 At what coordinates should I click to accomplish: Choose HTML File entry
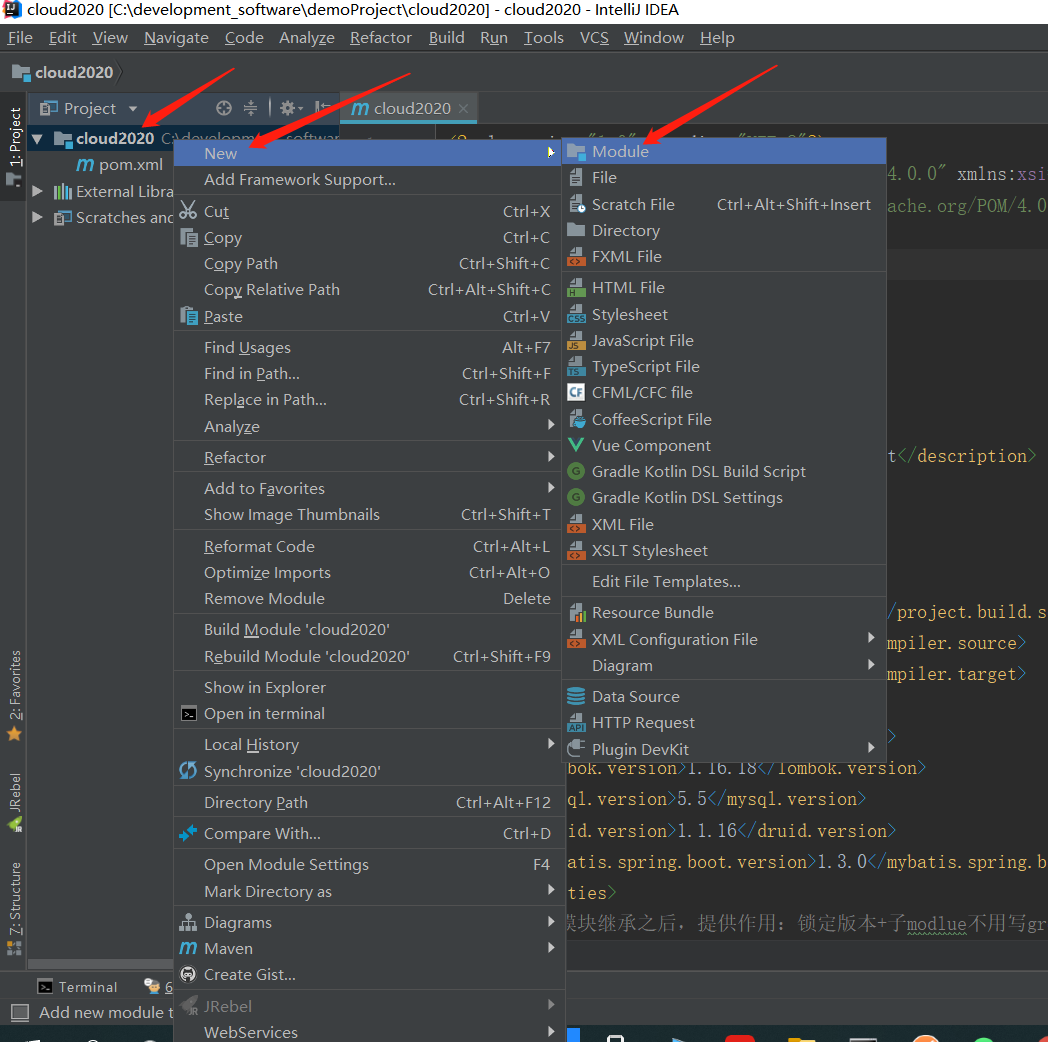click(724, 287)
